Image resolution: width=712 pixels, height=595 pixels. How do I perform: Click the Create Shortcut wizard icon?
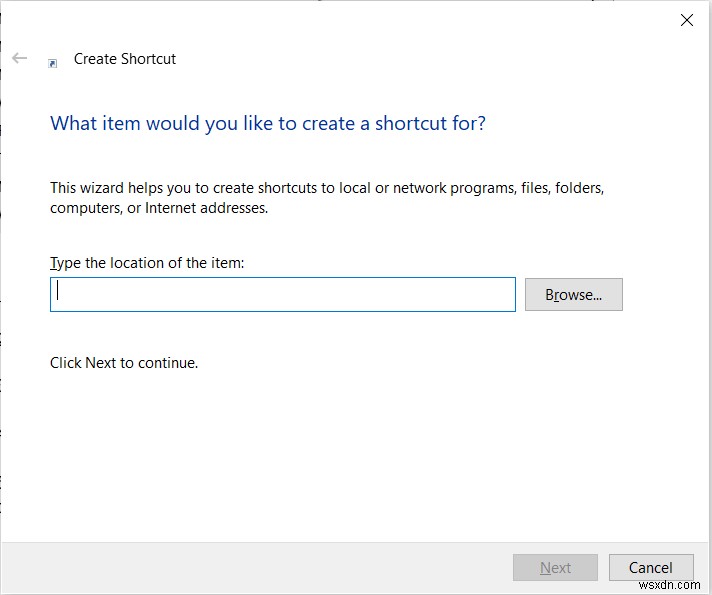[x=53, y=64]
